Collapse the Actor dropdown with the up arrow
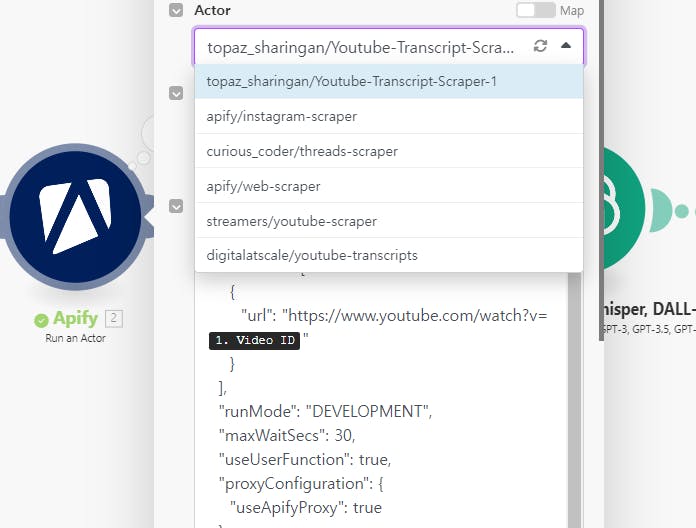 (566, 45)
